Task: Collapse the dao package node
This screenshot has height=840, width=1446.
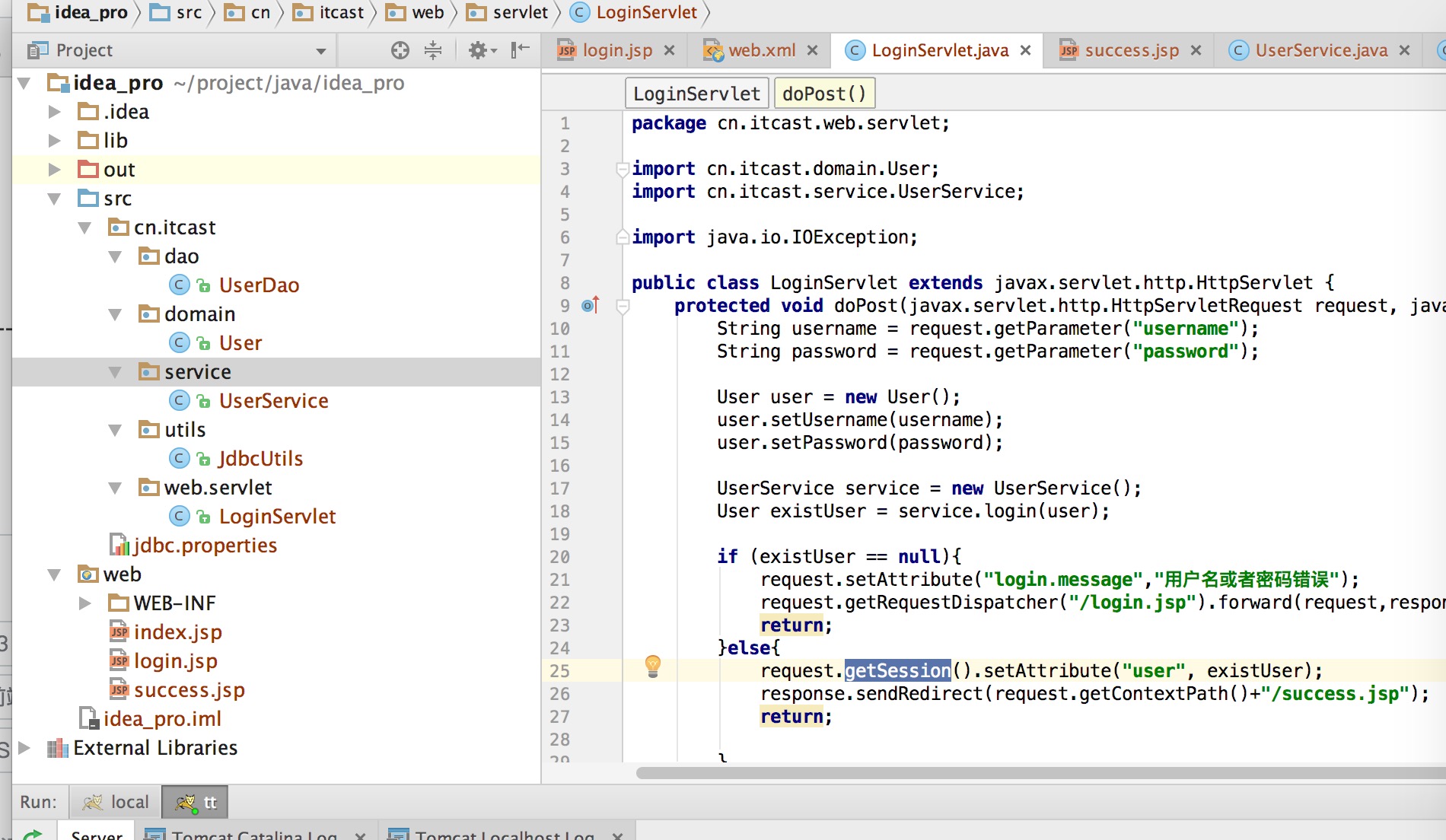Action: click(x=115, y=256)
